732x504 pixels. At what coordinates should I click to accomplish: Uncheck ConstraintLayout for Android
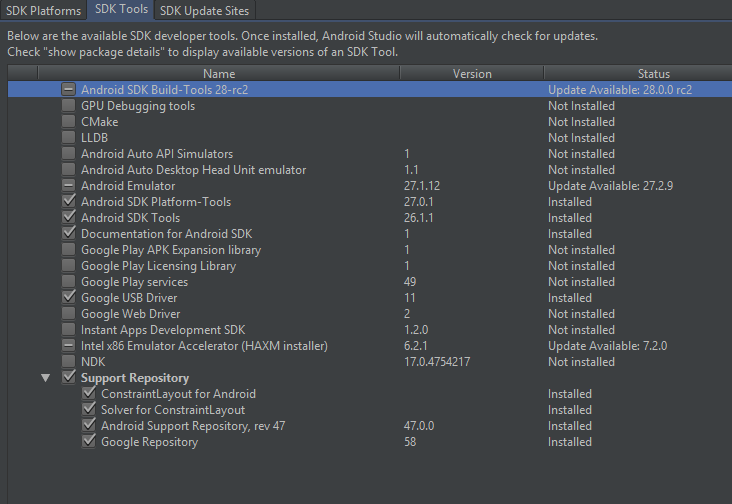tap(88, 394)
